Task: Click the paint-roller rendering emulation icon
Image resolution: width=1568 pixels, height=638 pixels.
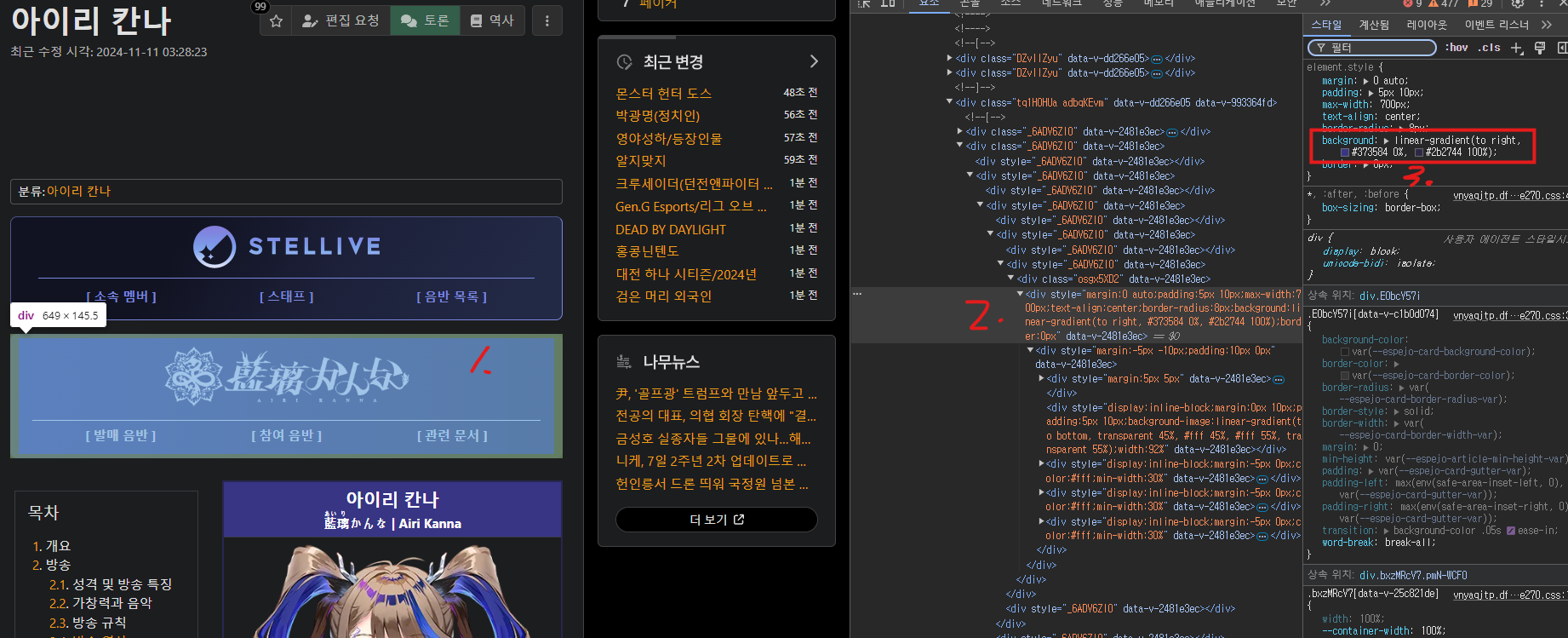Action: (1540, 48)
